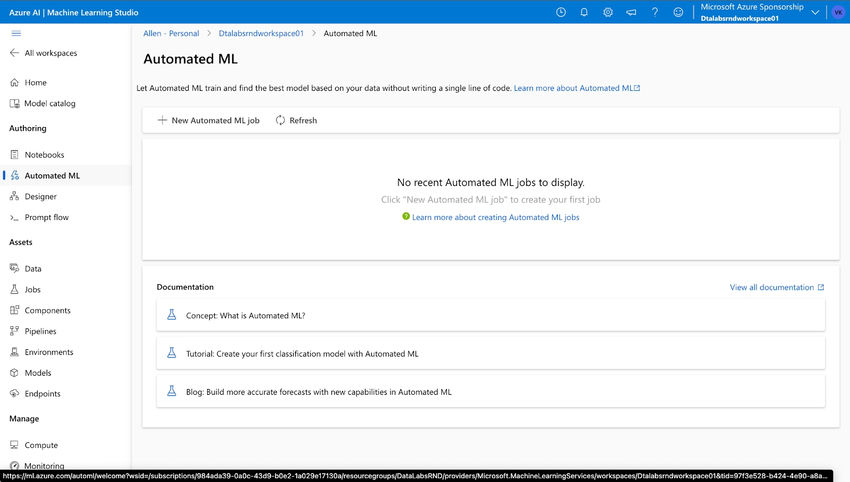Click the green help icon near learn more

coord(405,216)
